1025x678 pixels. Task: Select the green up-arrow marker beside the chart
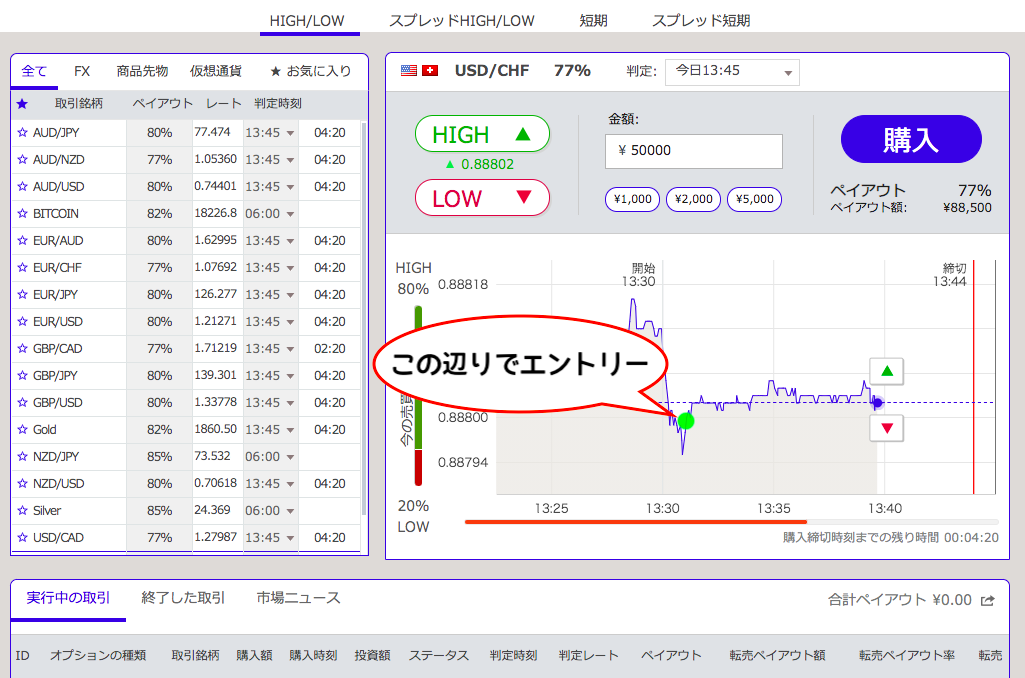[886, 371]
